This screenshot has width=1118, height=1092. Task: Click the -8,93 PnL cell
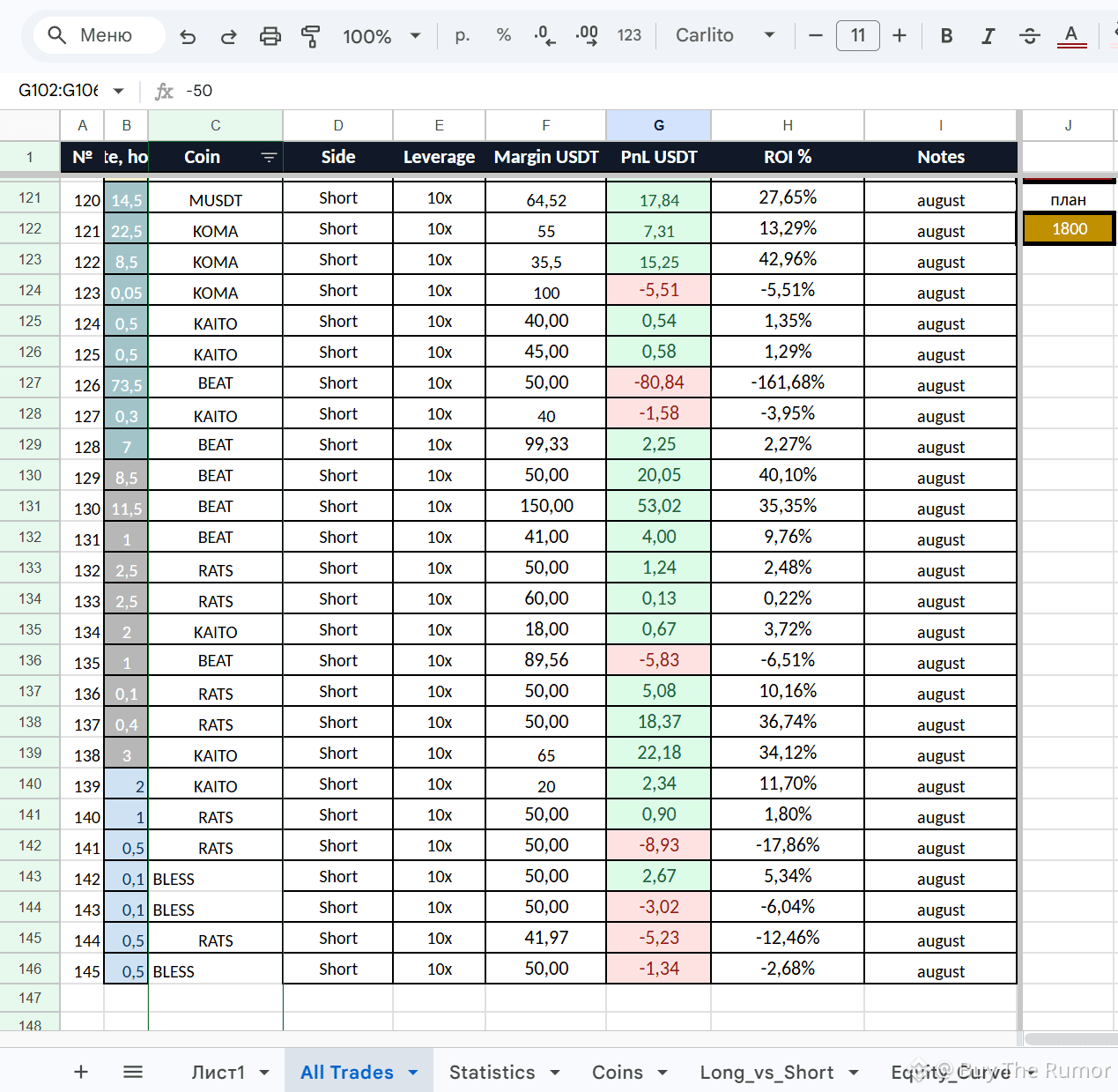pyautogui.click(x=658, y=845)
